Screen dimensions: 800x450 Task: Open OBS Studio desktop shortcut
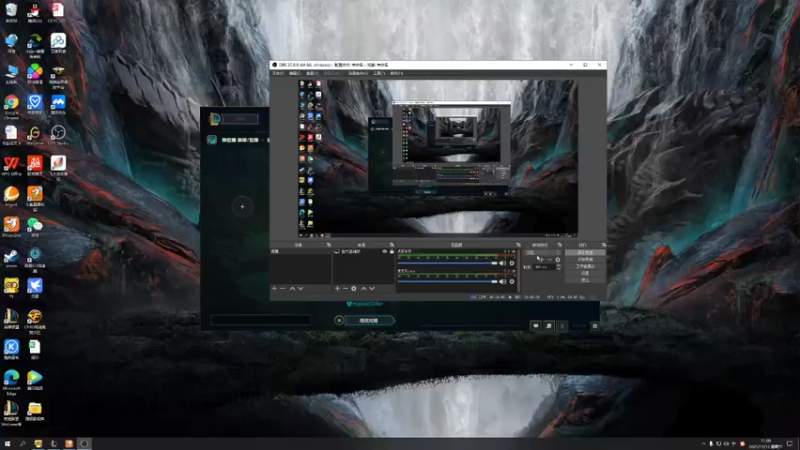coord(58,135)
